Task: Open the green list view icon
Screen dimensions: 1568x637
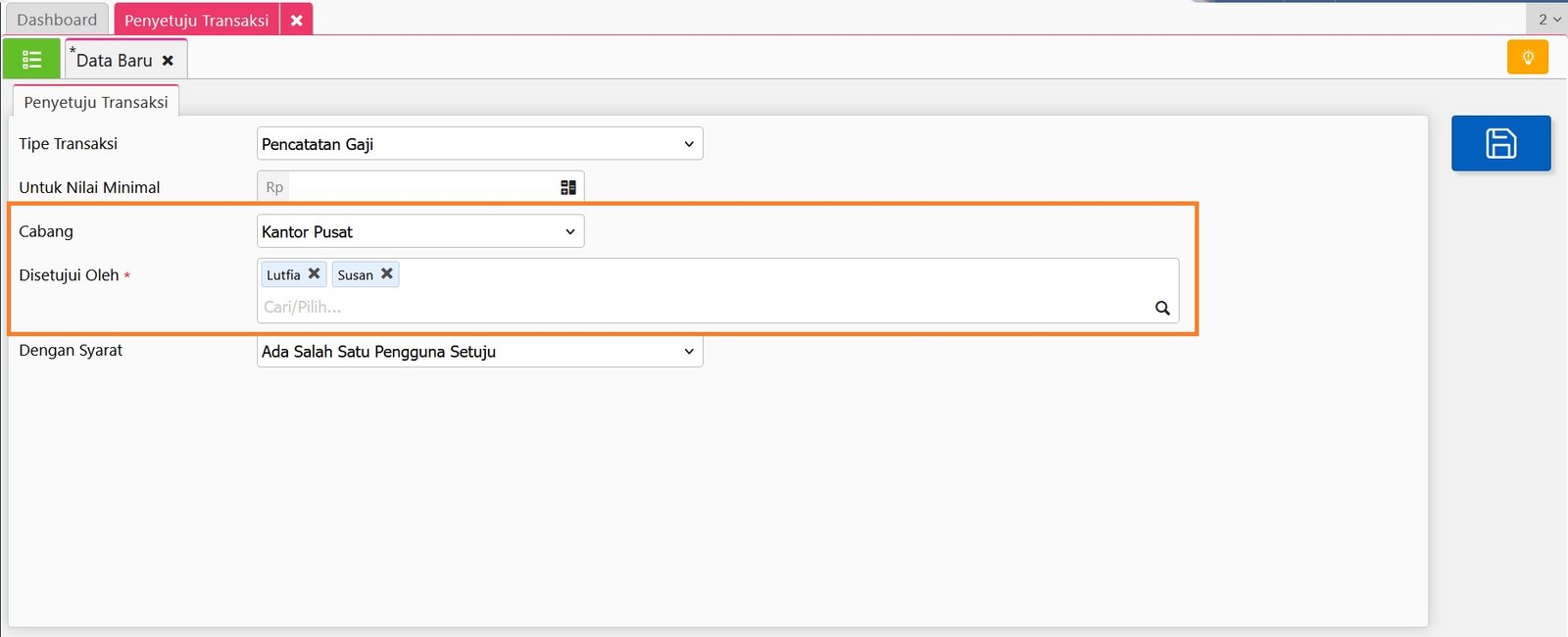Action: coord(31,60)
